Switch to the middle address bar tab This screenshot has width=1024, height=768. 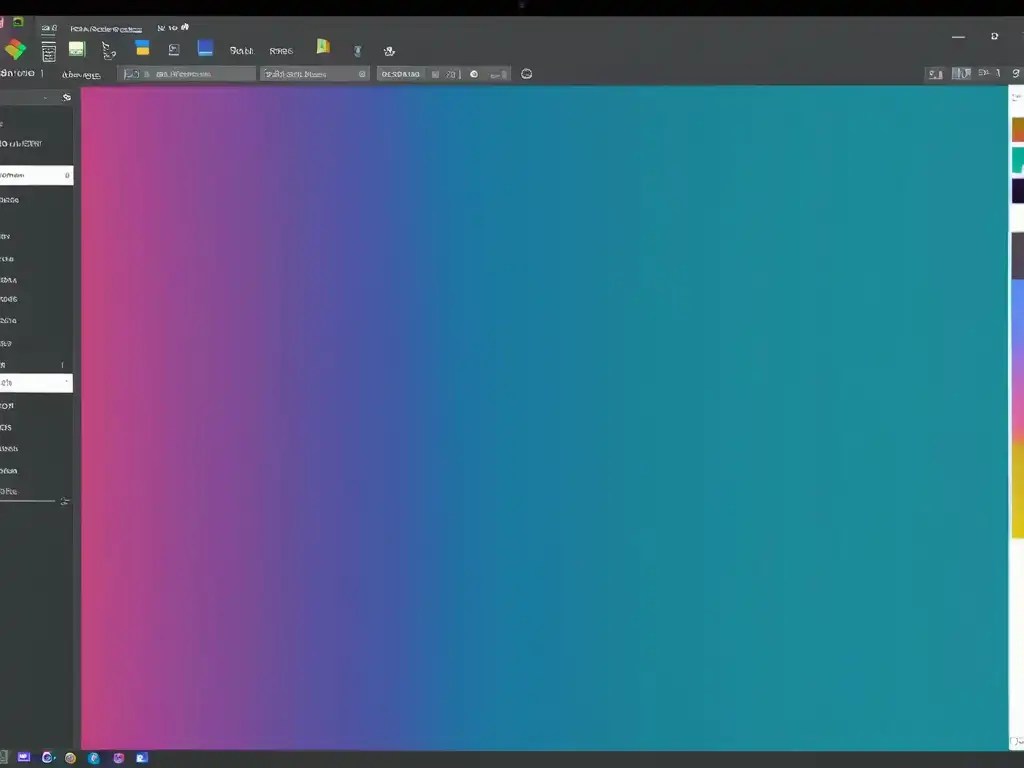315,73
